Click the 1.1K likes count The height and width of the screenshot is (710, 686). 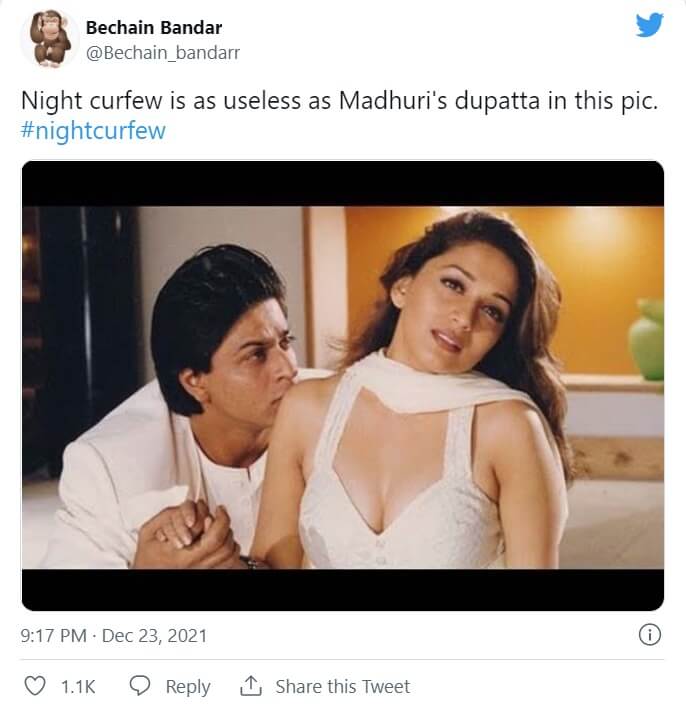click(78, 687)
